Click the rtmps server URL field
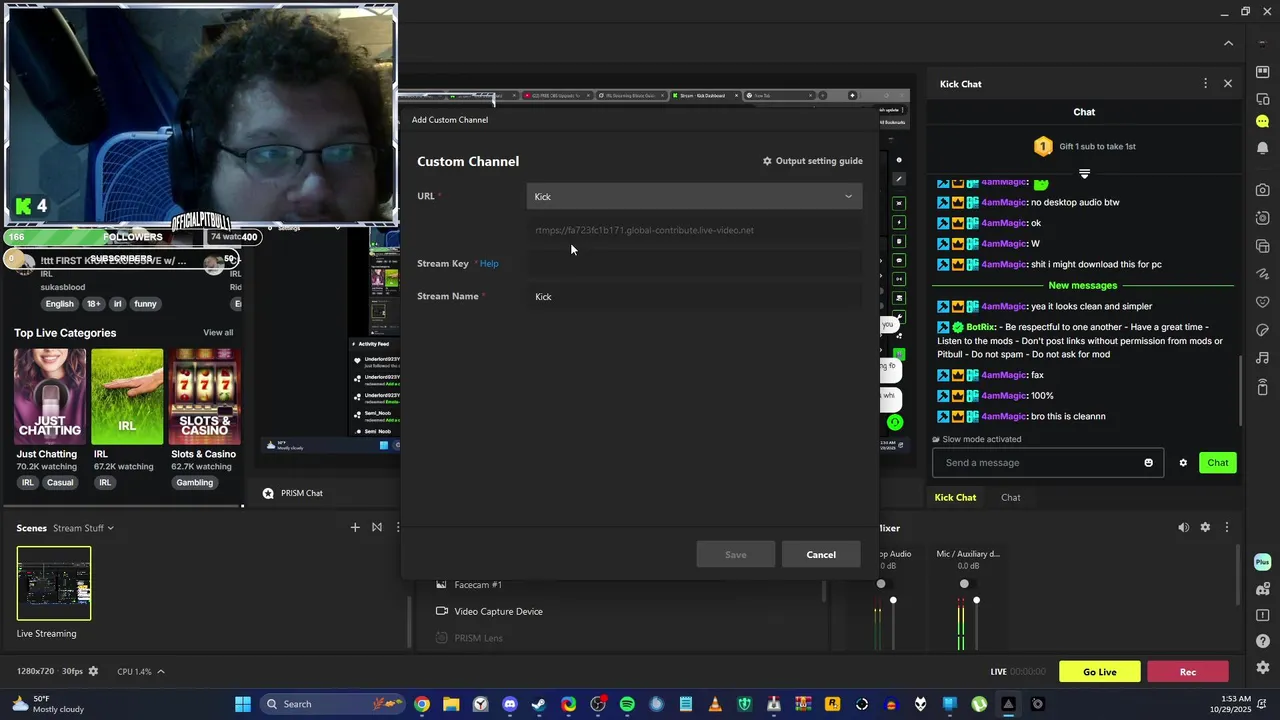Viewport: 1280px width, 720px height. click(694, 230)
